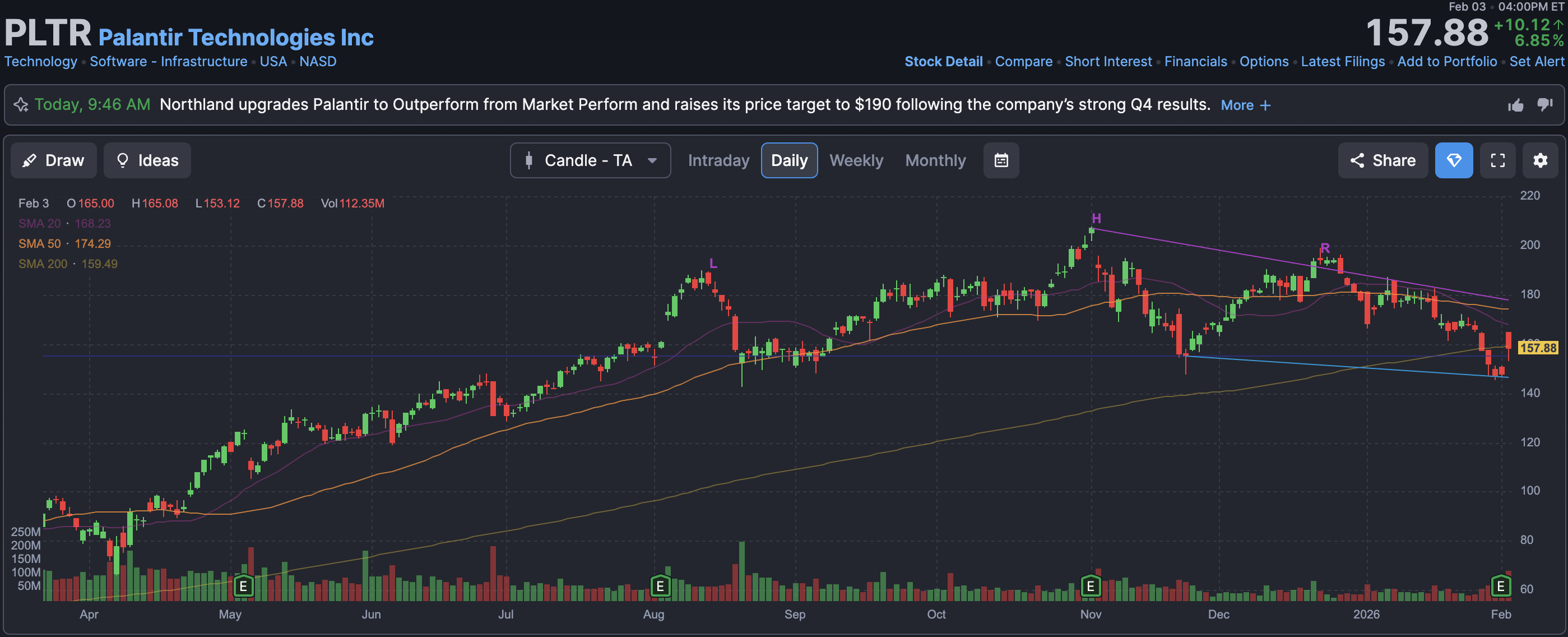Expand news with More plus link
Screen dimensions: 1568x637
[1245, 105]
